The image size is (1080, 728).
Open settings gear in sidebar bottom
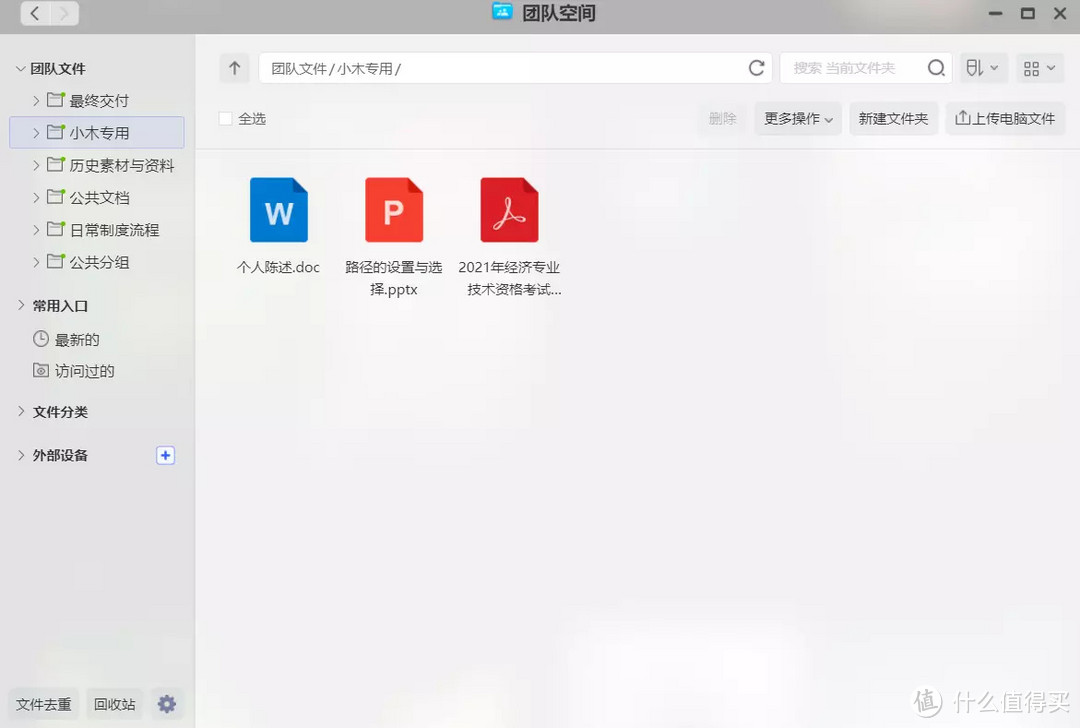point(167,704)
